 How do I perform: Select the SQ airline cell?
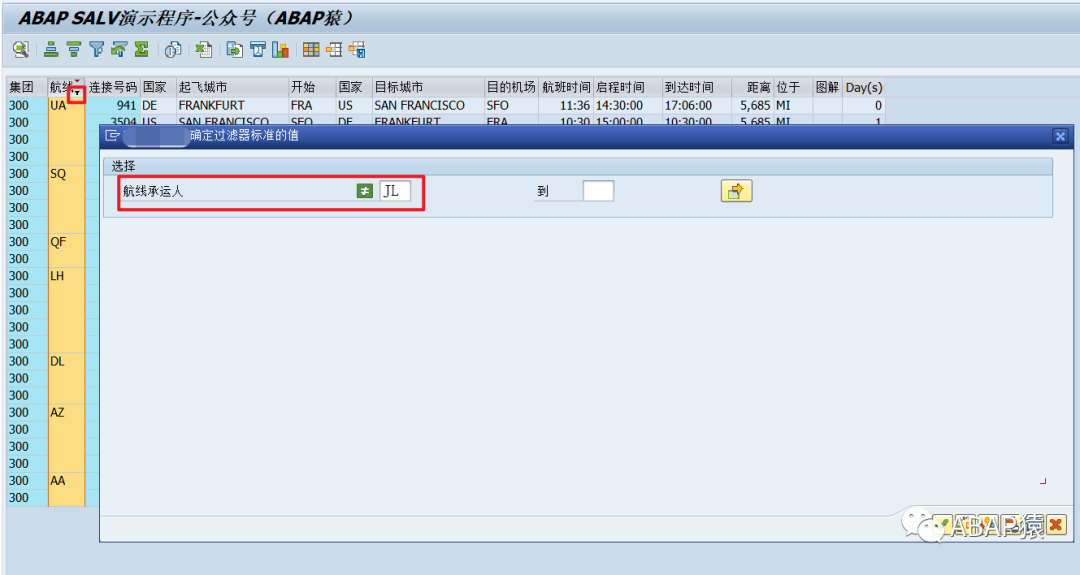(x=66, y=174)
